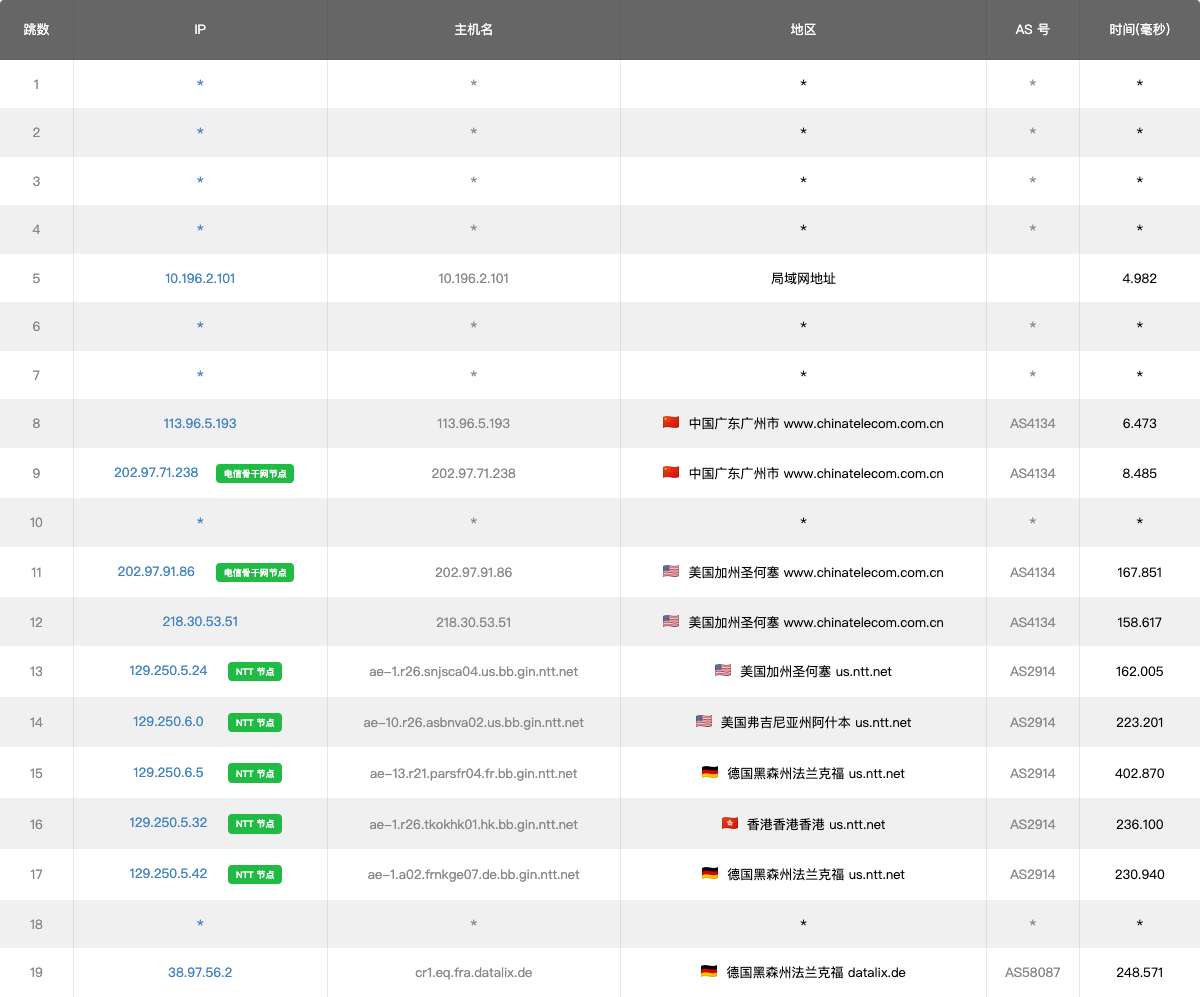Click the Hong Kong flag in hop 16
Viewport: 1200px width, 997px height.
730,824
